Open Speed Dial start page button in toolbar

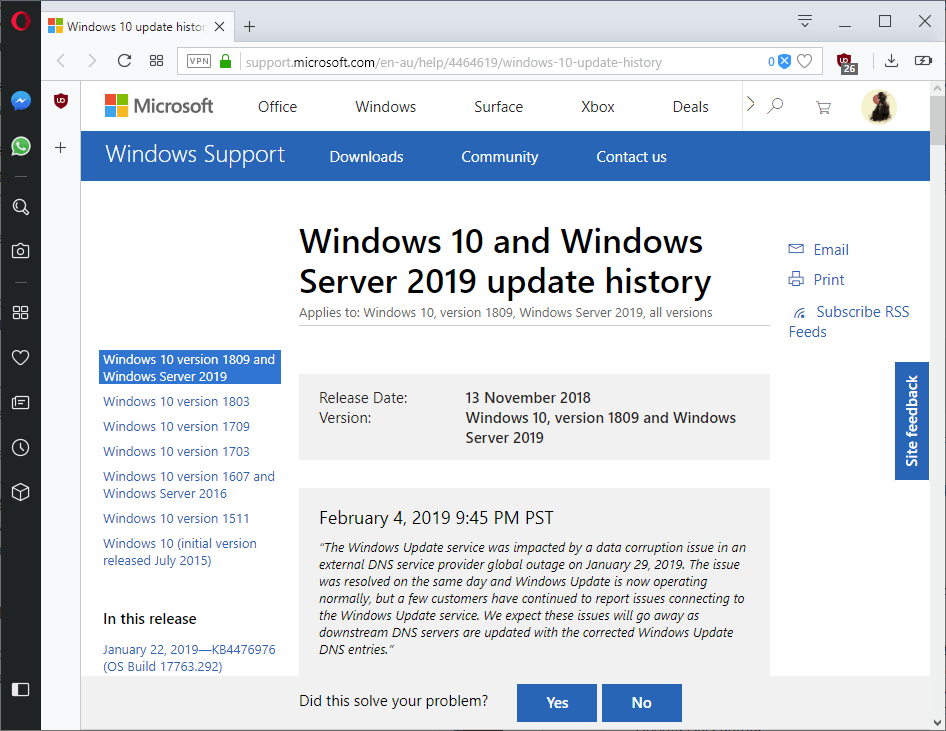click(156, 61)
